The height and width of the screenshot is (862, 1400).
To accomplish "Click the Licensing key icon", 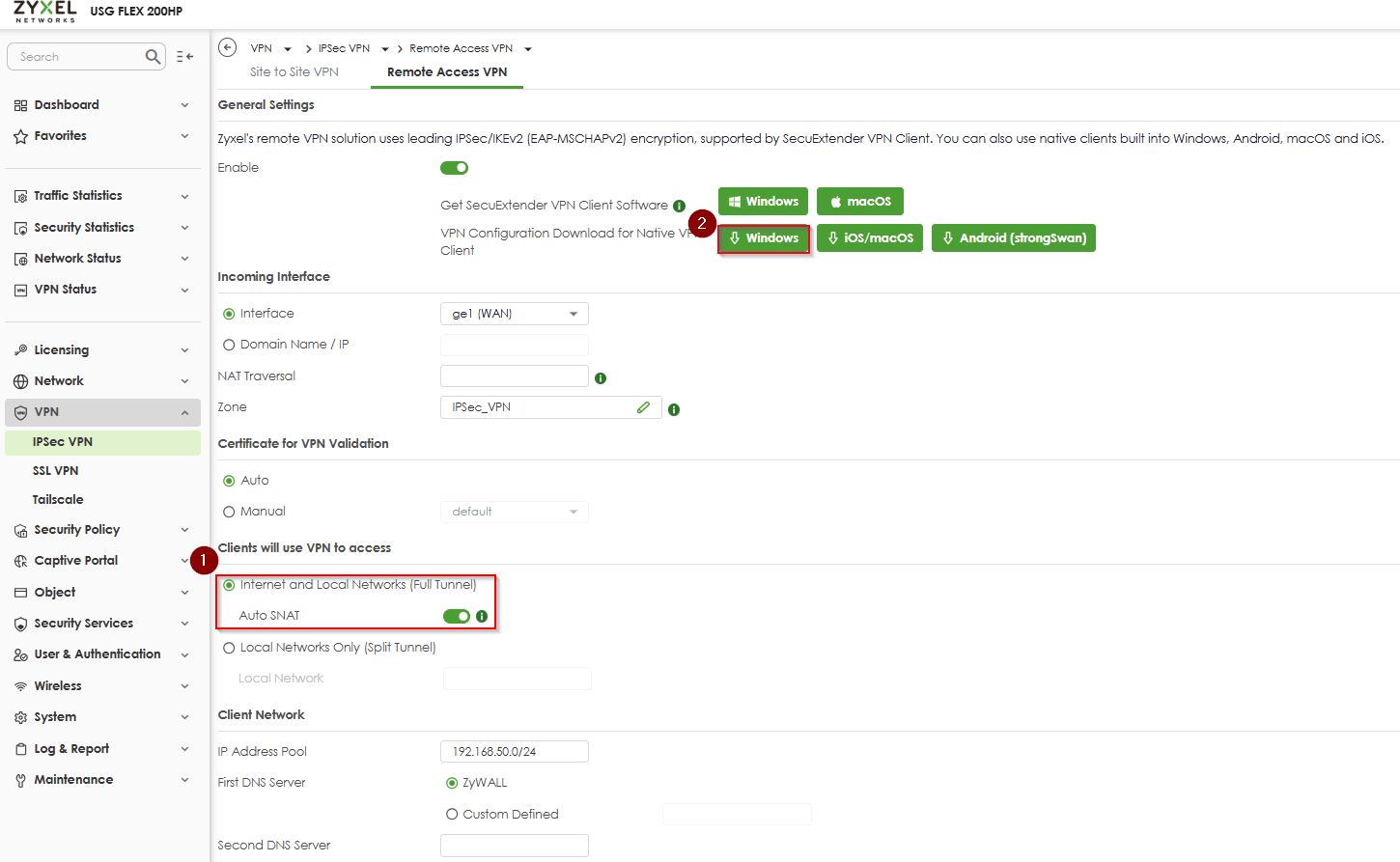I will [x=20, y=350].
